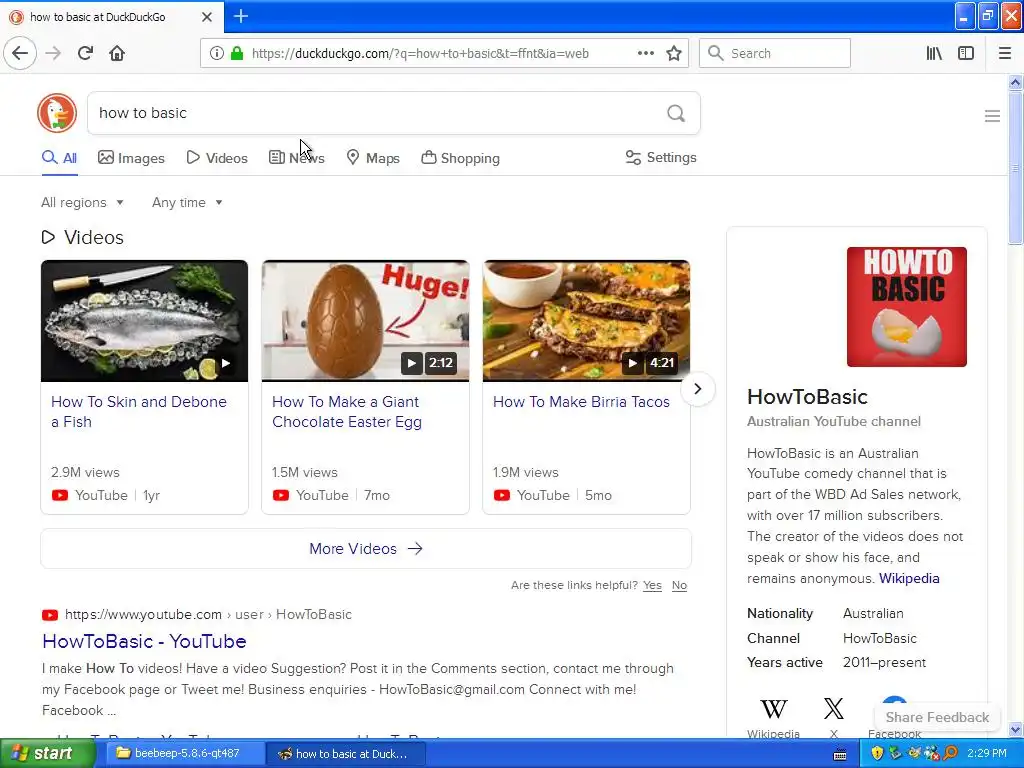Open 'How To Make a Giant Chocolate Easter Egg'
1024x768 pixels.
tap(347, 411)
